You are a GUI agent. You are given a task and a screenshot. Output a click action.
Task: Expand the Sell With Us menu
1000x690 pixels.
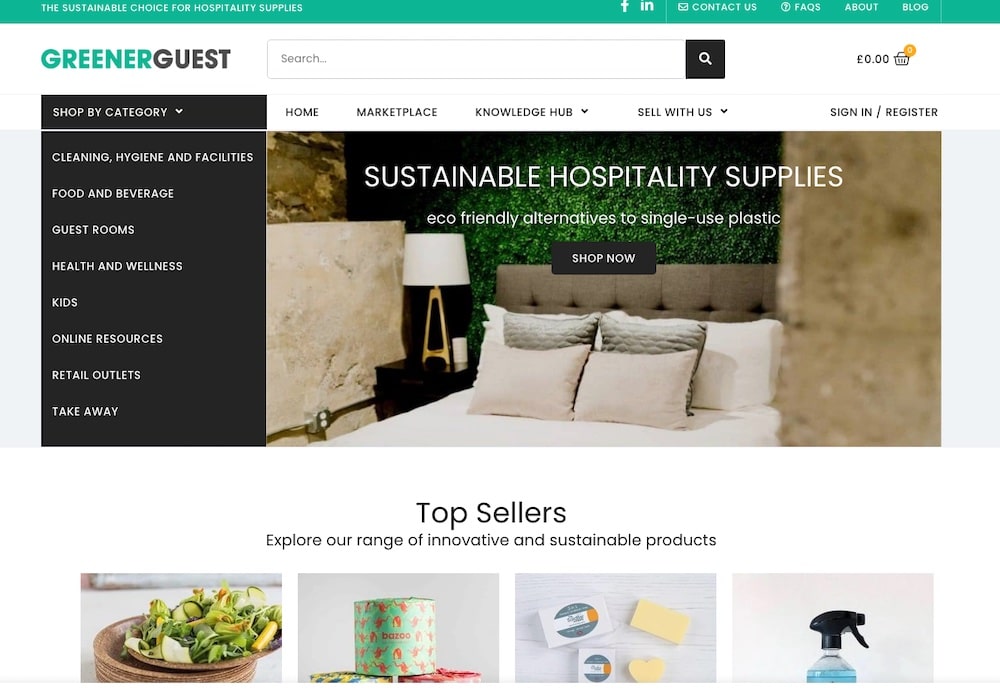coord(682,112)
